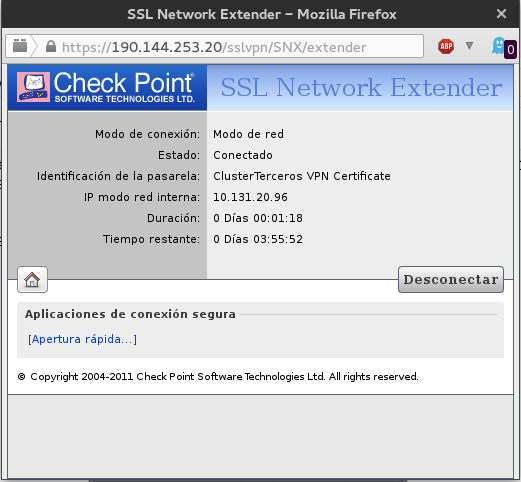Click the Duración label
Viewport: 521px width, 482px height.
pos(173,218)
